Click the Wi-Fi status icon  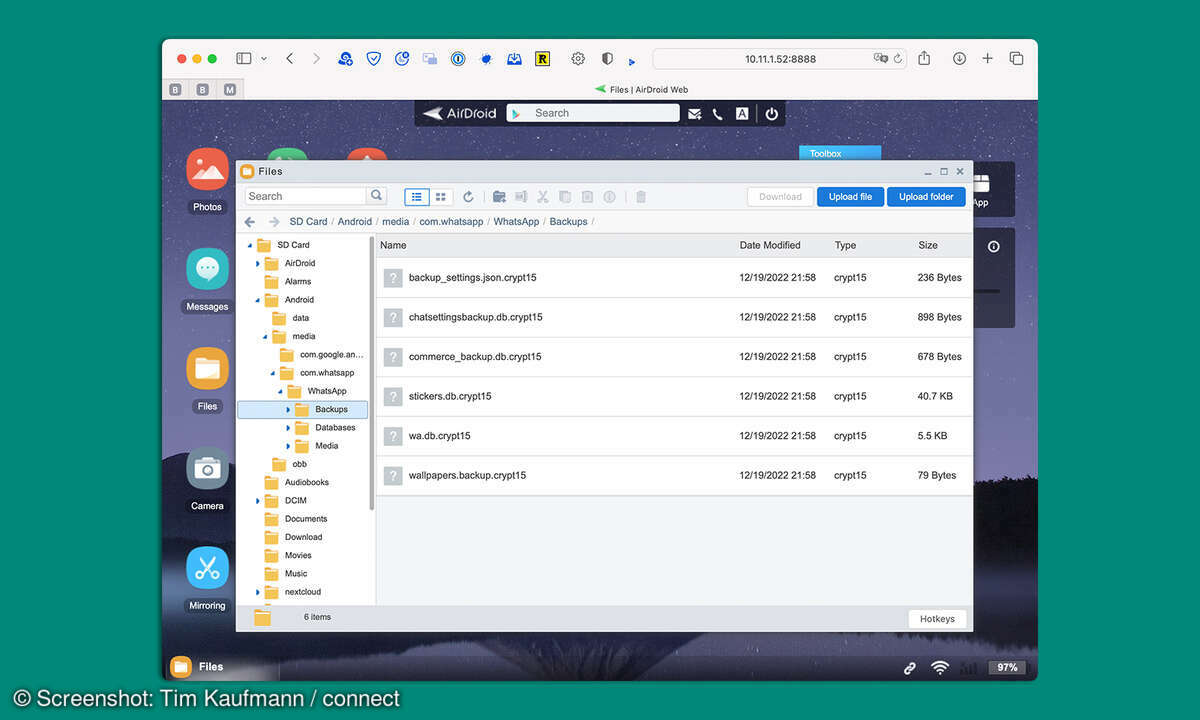point(940,667)
